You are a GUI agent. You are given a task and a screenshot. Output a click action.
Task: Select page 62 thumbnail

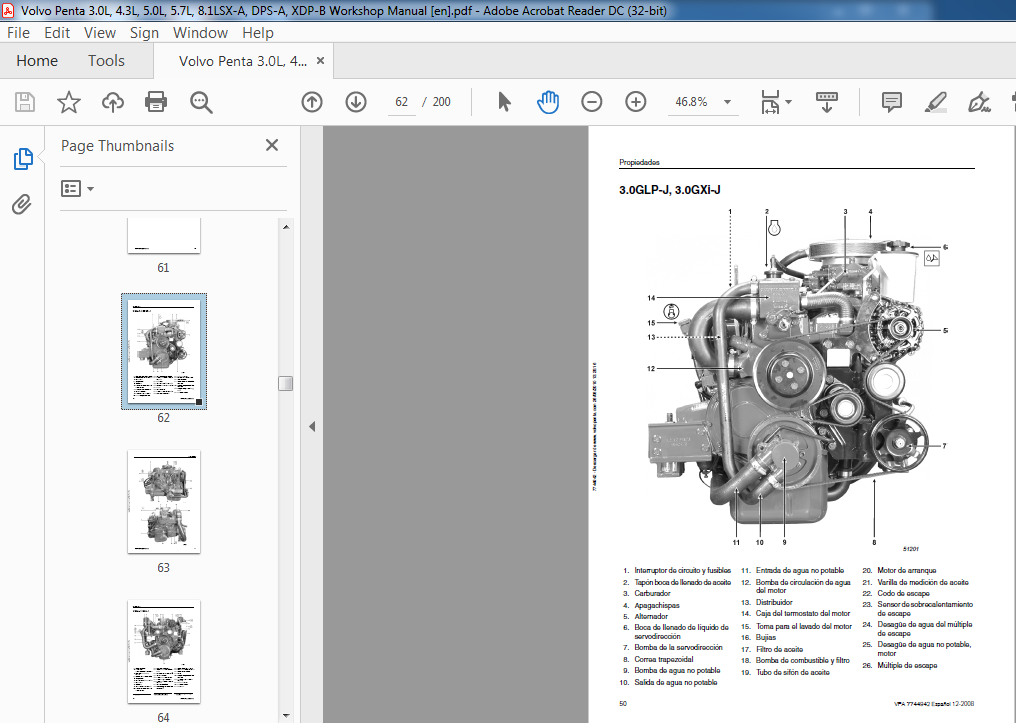click(x=164, y=351)
